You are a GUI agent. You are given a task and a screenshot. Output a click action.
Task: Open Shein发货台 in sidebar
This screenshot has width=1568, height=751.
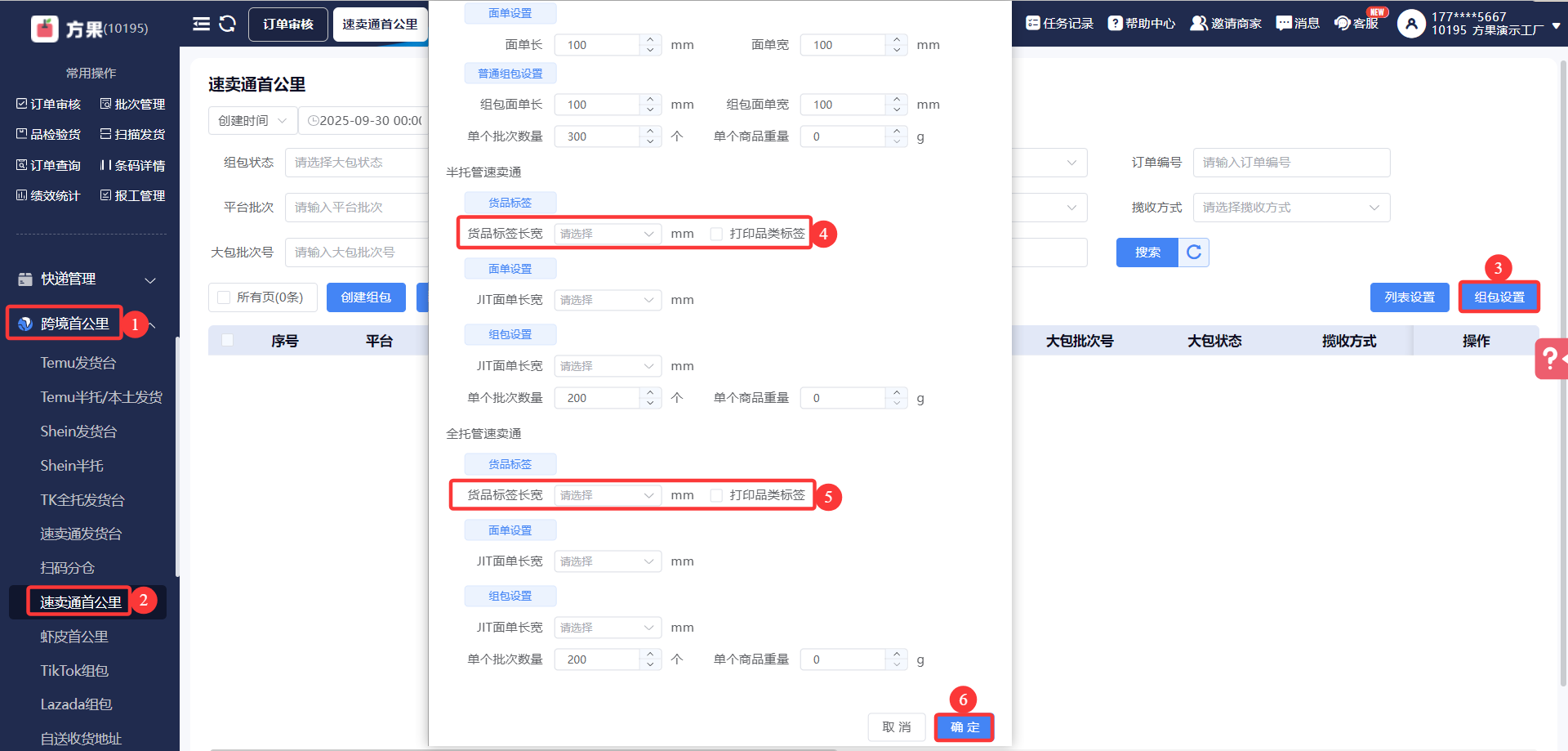pyautogui.click(x=78, y=431)
